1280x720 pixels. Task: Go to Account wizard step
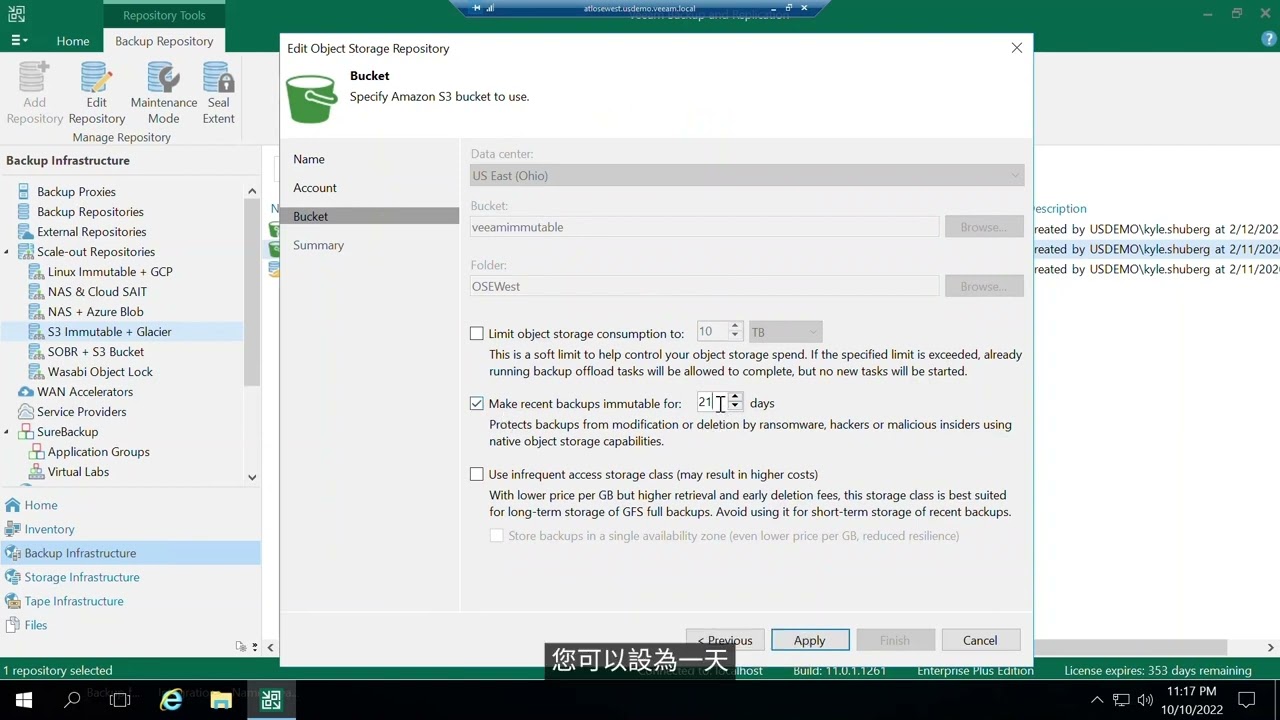[x=315, y=188]
